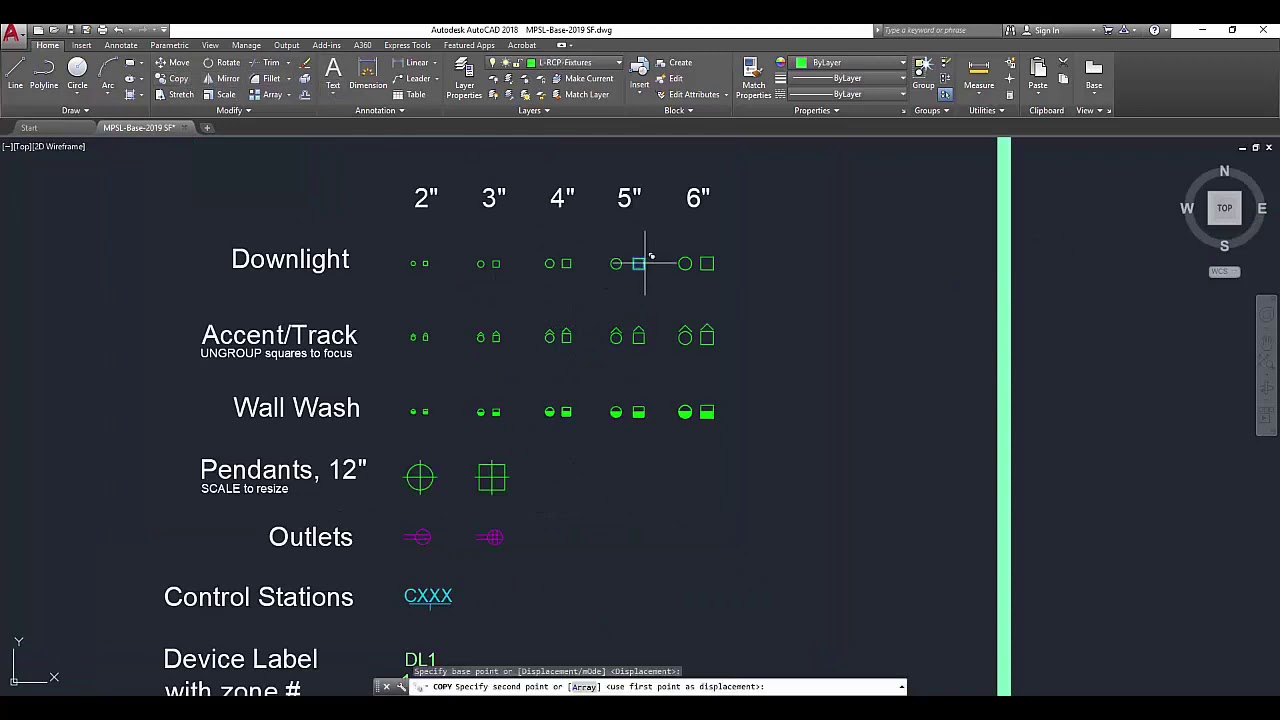Expand the Properties panel
This screenshot has height=720, width=1280.
pyautogui.click(x=816, y=110)
